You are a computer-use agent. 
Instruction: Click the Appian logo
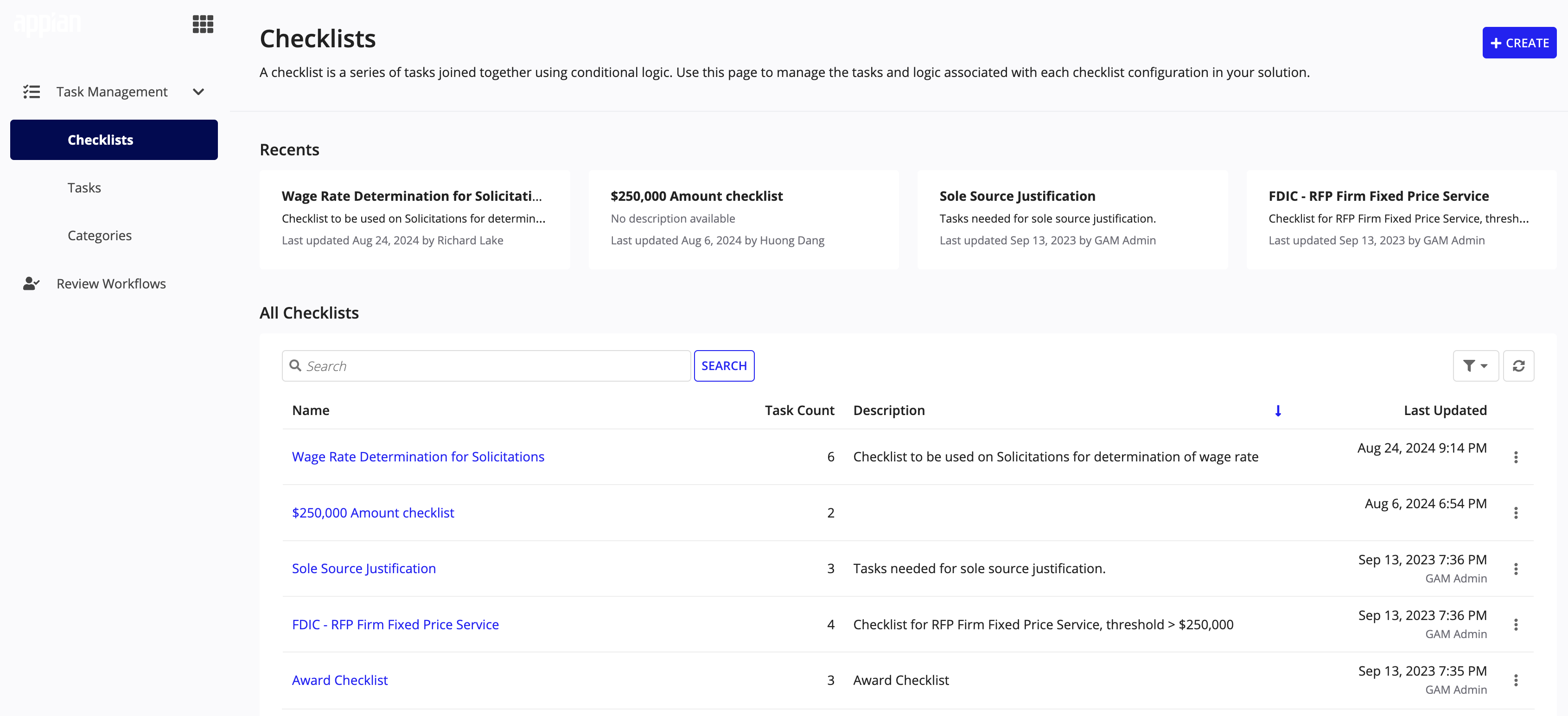[x=47, y=25]
